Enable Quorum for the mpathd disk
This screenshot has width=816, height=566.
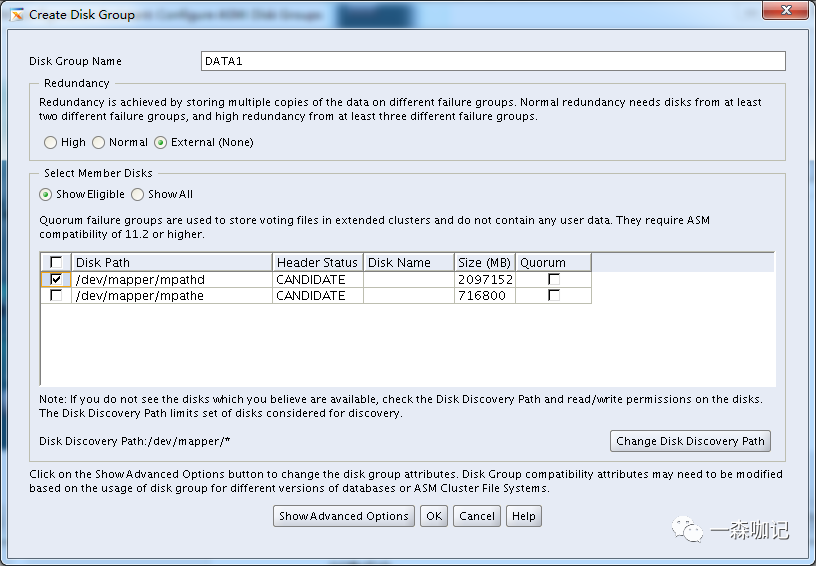click(554, 279)
